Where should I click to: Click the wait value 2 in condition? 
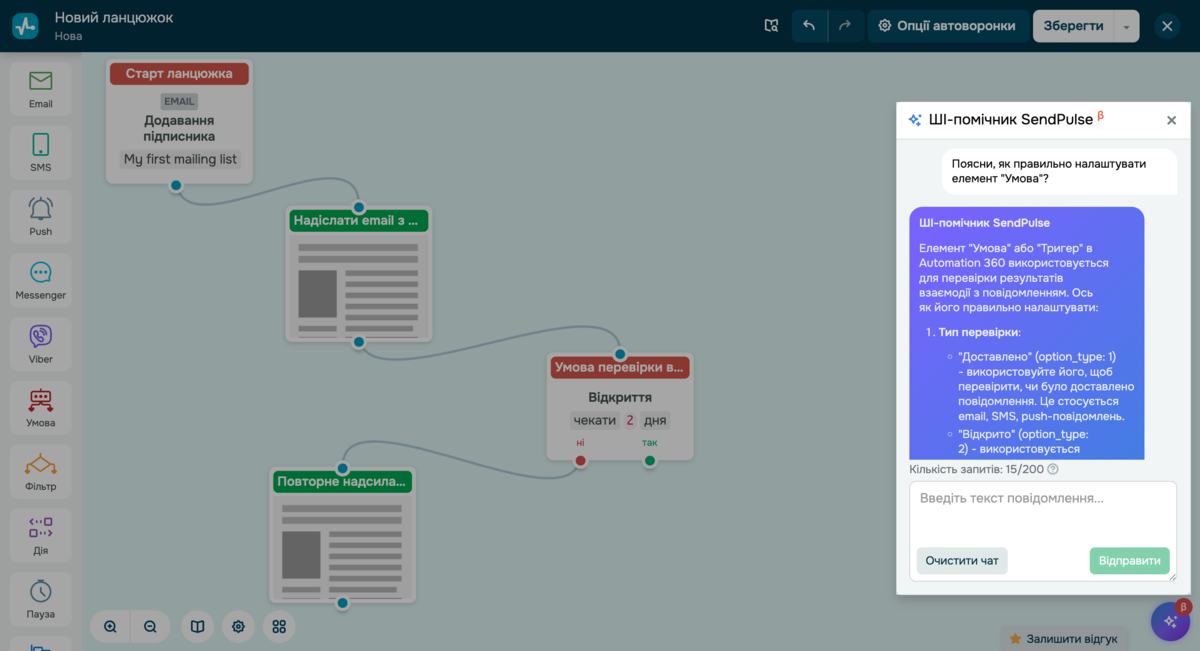pos(630,420)
